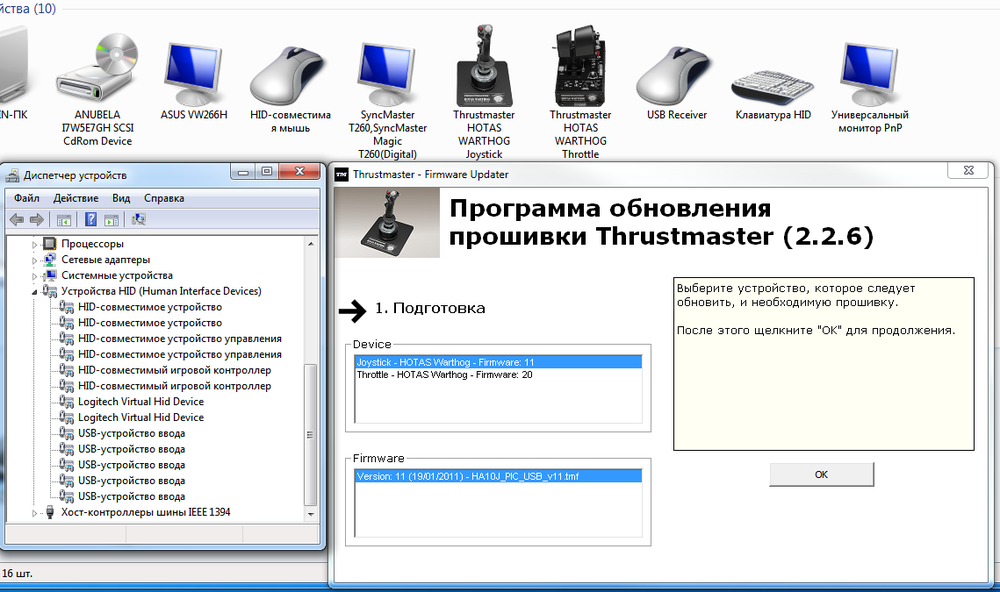The image size is (1000, 592).
Task: Open the Вид menu in Device Manager
Action: 119,198
